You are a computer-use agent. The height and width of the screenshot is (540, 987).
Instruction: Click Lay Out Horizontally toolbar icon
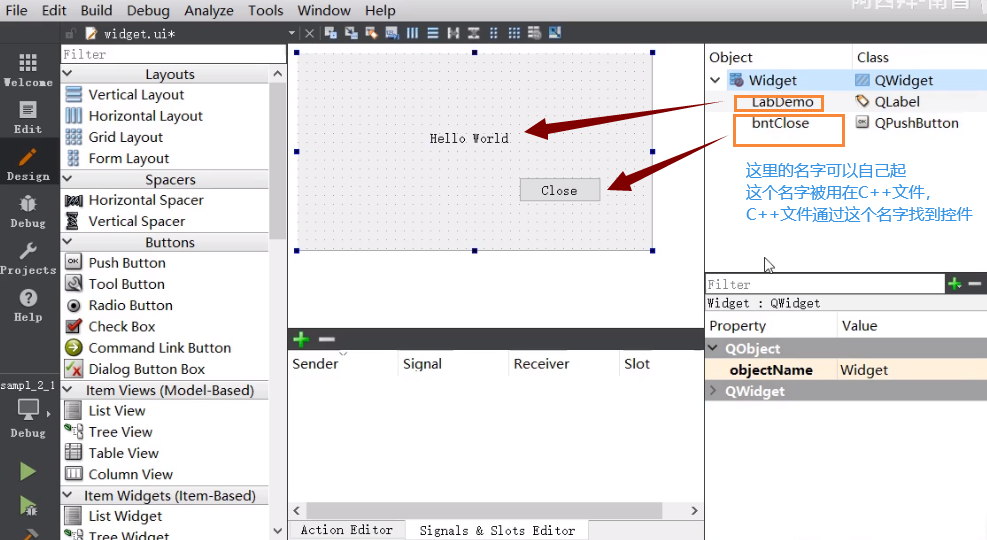click(x=412, y=33)
